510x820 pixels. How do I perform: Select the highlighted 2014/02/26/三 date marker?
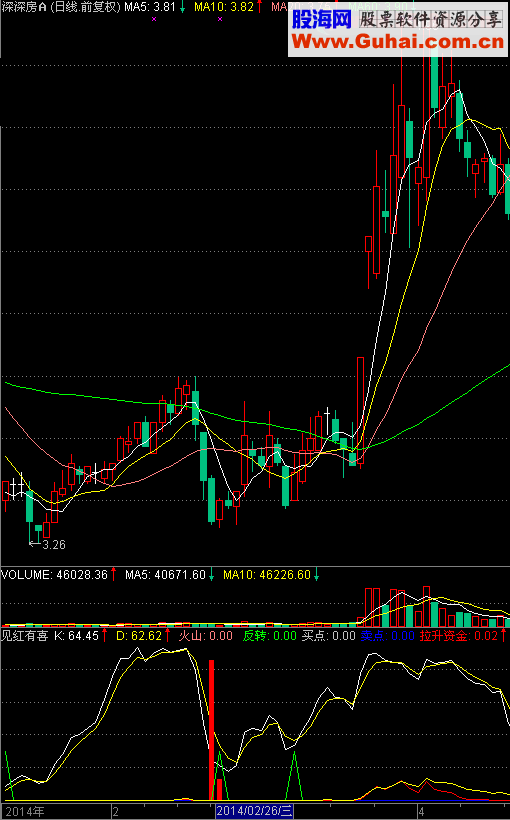pos(254,811)
